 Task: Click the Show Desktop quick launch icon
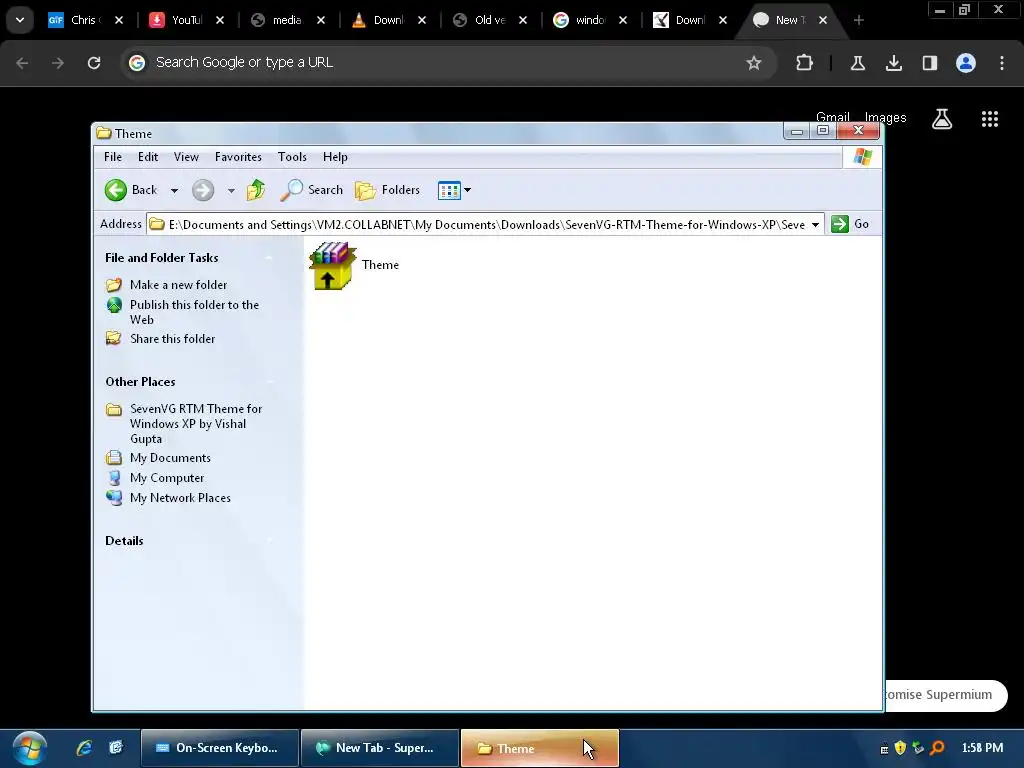(x=116, y=748)
